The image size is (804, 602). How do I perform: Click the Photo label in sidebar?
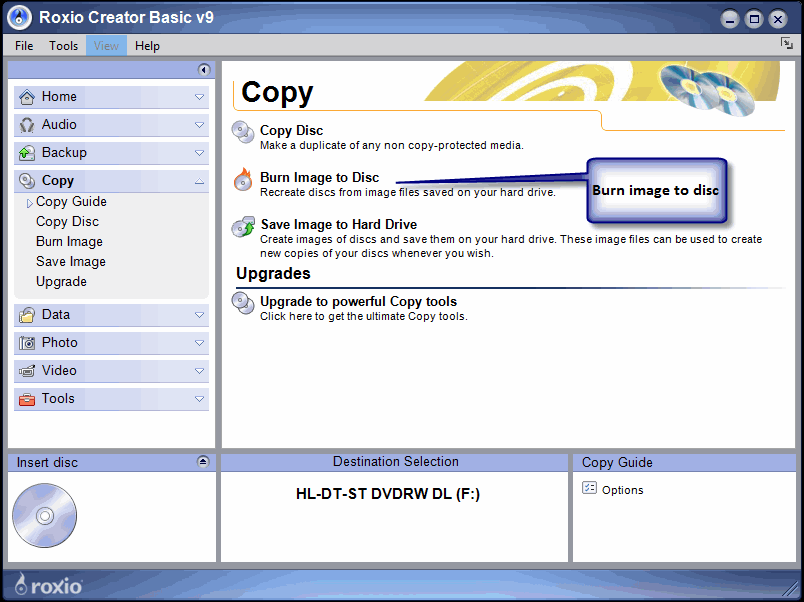click(59, 343)
